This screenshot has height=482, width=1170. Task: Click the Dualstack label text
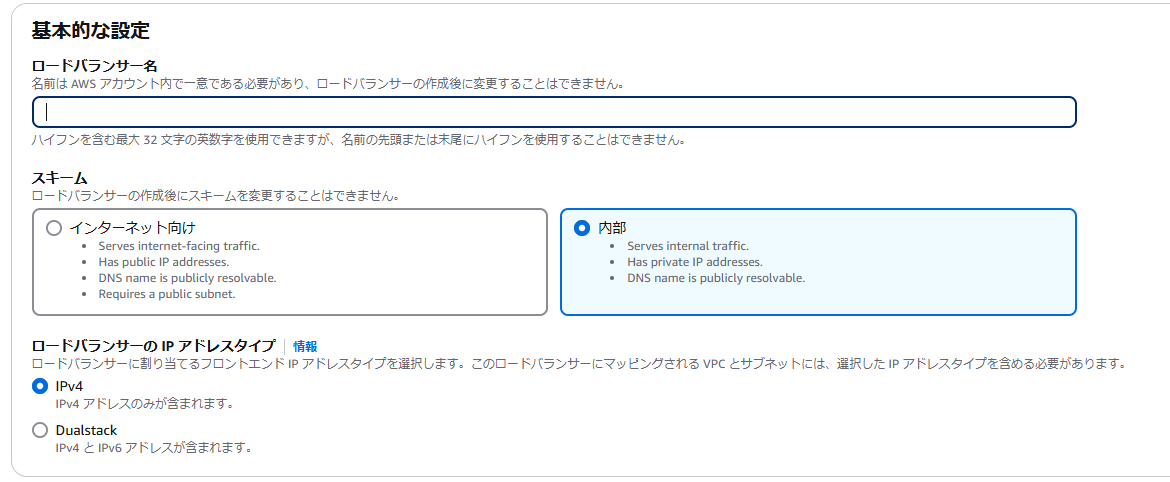coord(87,431)
